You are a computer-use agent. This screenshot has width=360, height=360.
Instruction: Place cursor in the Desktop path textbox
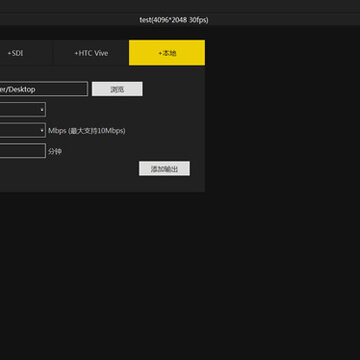pos(44,89)
